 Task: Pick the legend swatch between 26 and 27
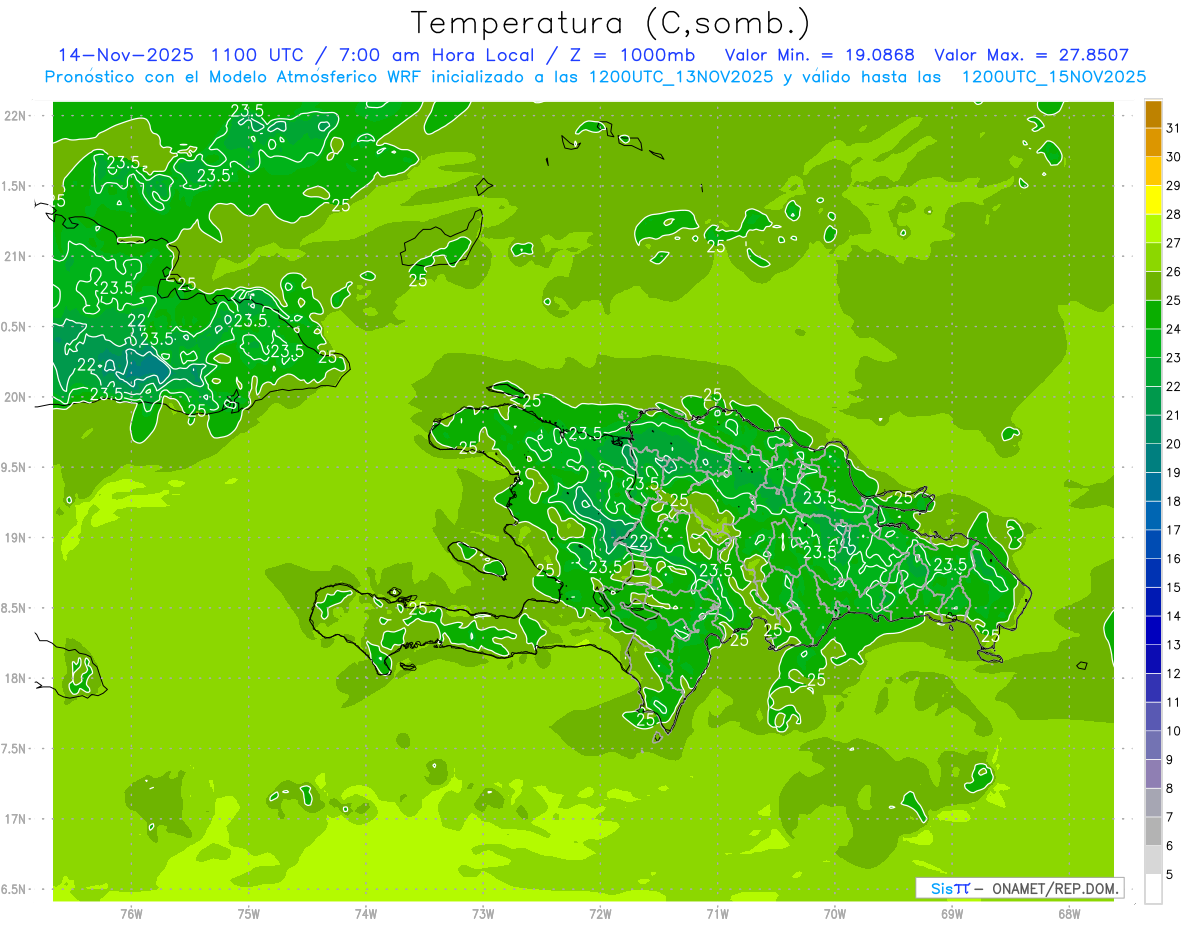(1153, 257)
